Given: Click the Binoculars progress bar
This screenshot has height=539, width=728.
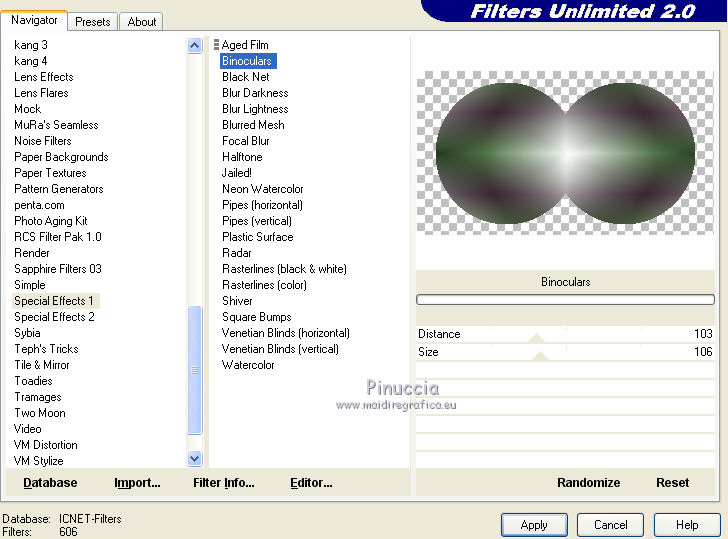Looking at the screenshot, I should point(565,299).
